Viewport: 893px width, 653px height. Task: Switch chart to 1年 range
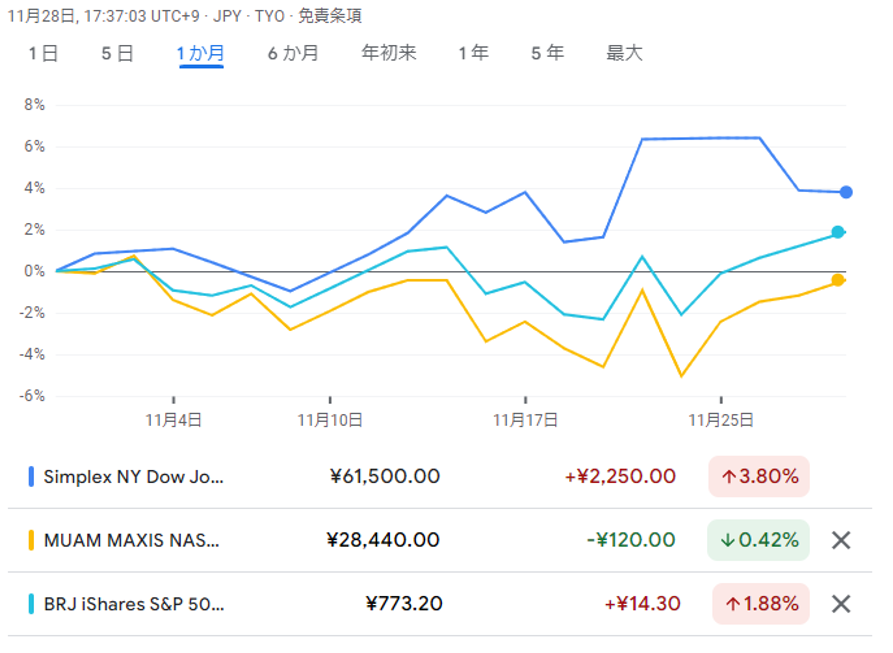(473, 54)
